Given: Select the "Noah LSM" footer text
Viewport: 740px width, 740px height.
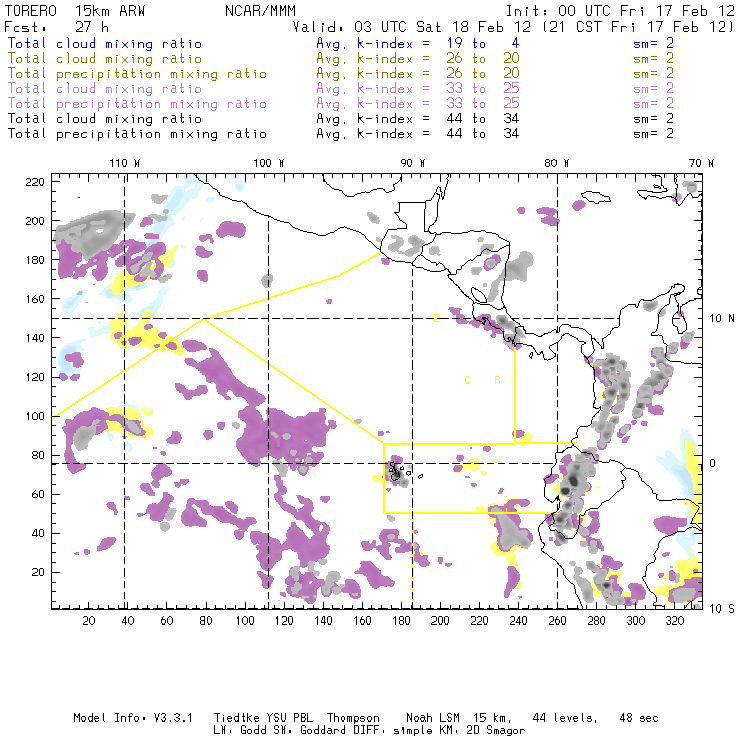Looking at the screenshot, I should coord(433,718).
